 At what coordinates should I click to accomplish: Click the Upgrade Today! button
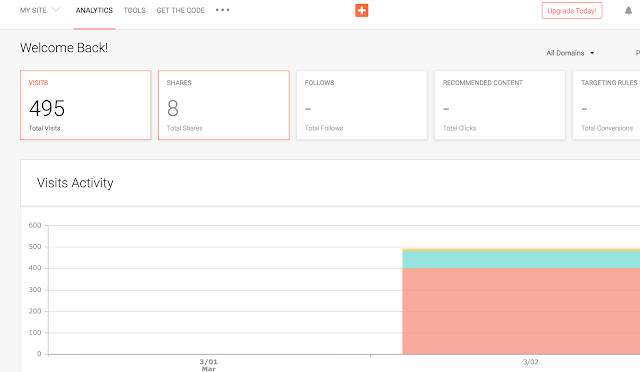point(572,11)
